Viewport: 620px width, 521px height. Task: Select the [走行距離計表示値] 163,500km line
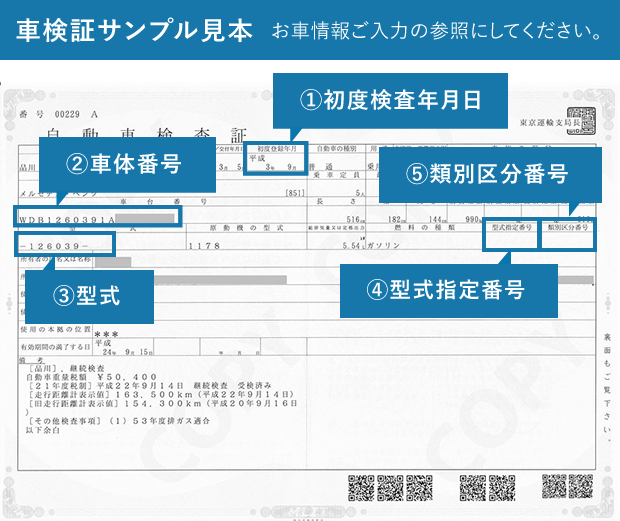(x=161, y=395)
